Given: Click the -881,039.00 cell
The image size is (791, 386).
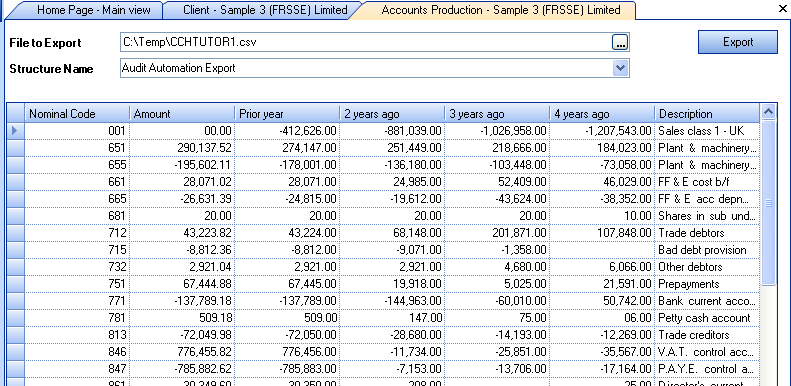Looking at the screenshot, I should pyautogui.click(x=392, y=131).
